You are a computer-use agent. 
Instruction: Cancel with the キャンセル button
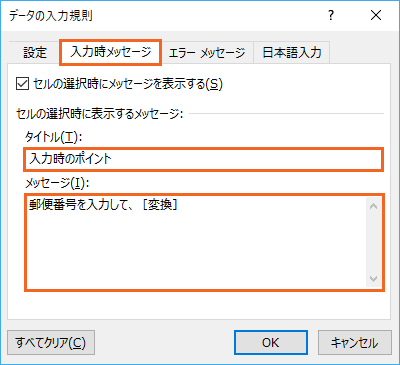(355, 342)
